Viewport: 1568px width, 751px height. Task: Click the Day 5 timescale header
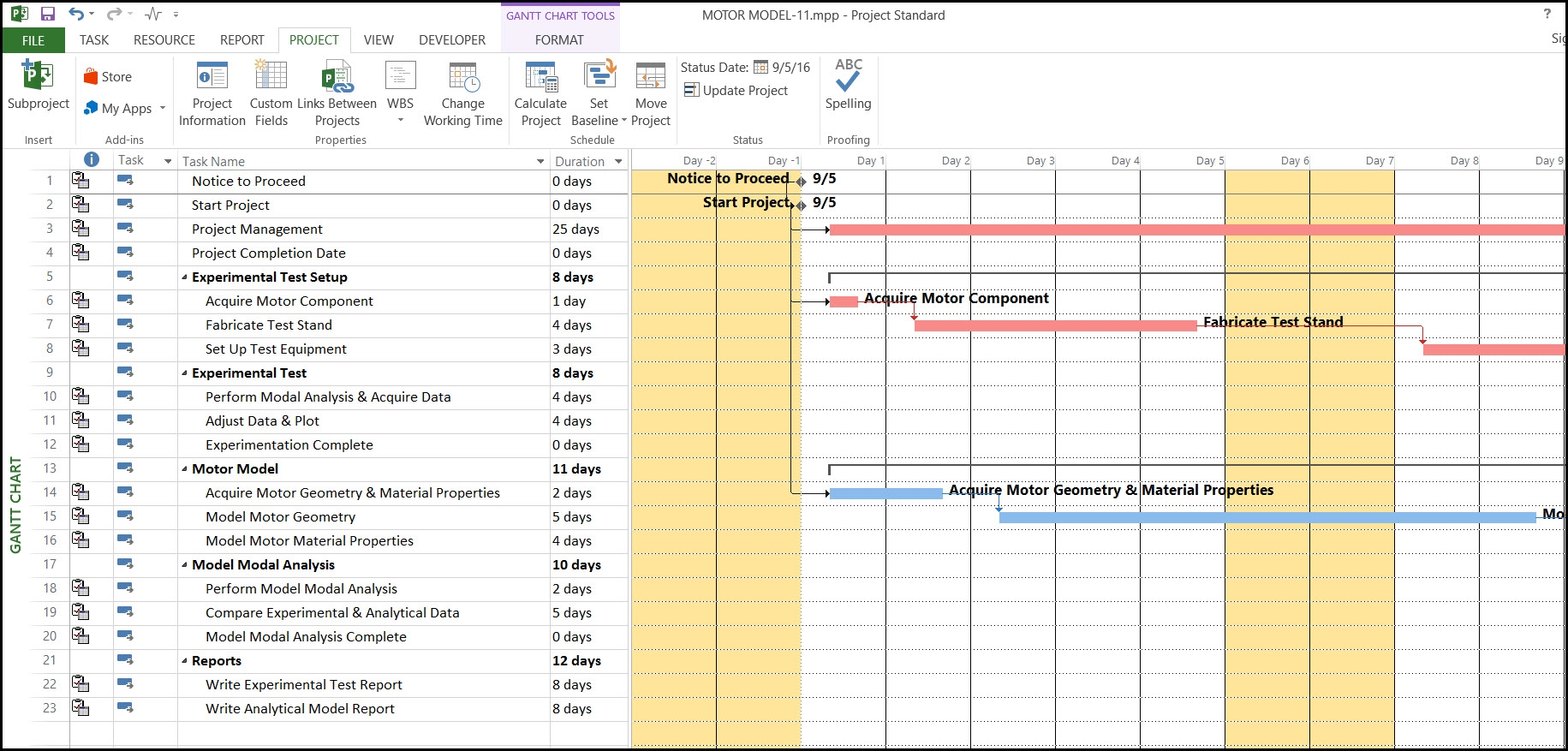[1210, 160]
